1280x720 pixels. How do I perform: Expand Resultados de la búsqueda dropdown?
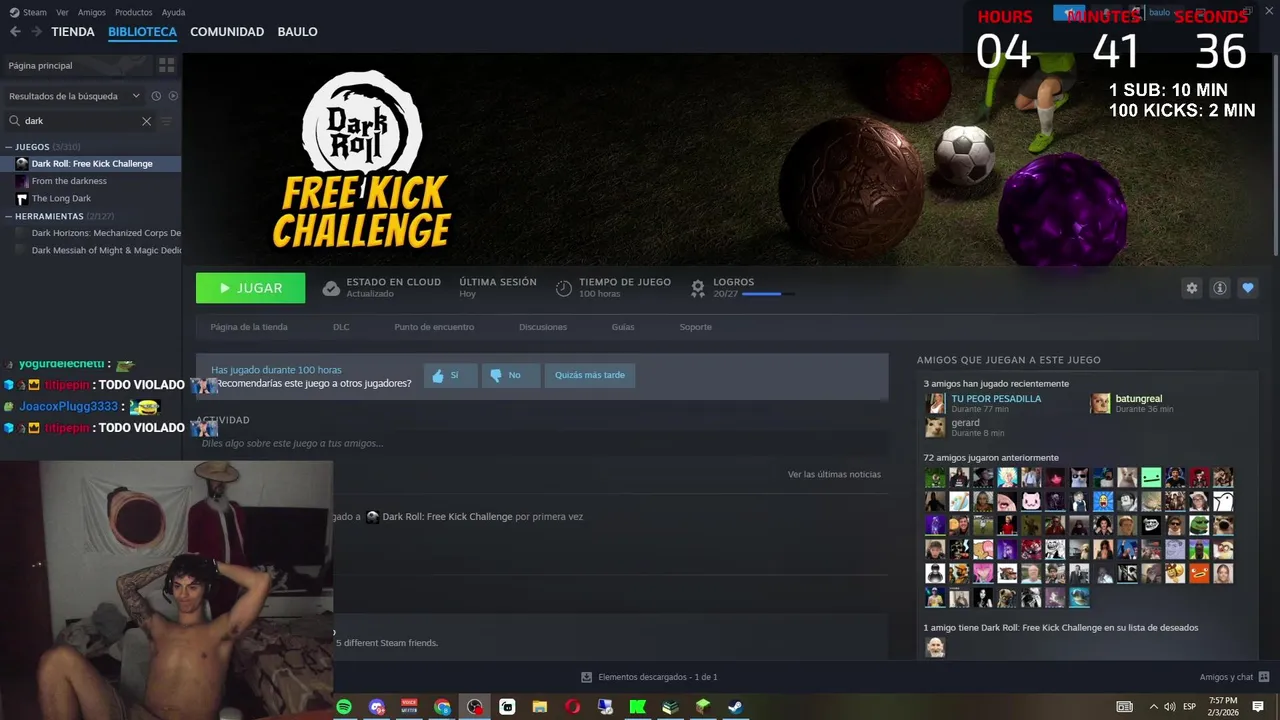pyautogui.click(x=75, y=96)
